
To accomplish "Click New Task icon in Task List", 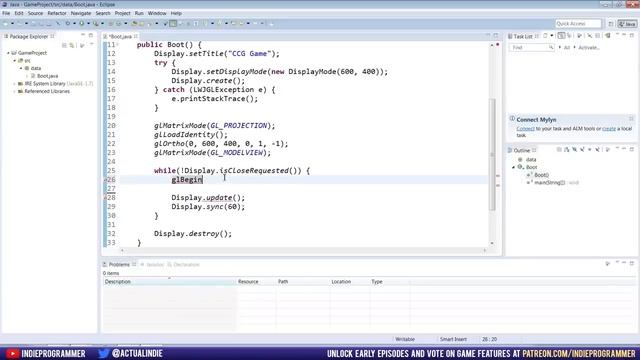I will click(545, 36).
